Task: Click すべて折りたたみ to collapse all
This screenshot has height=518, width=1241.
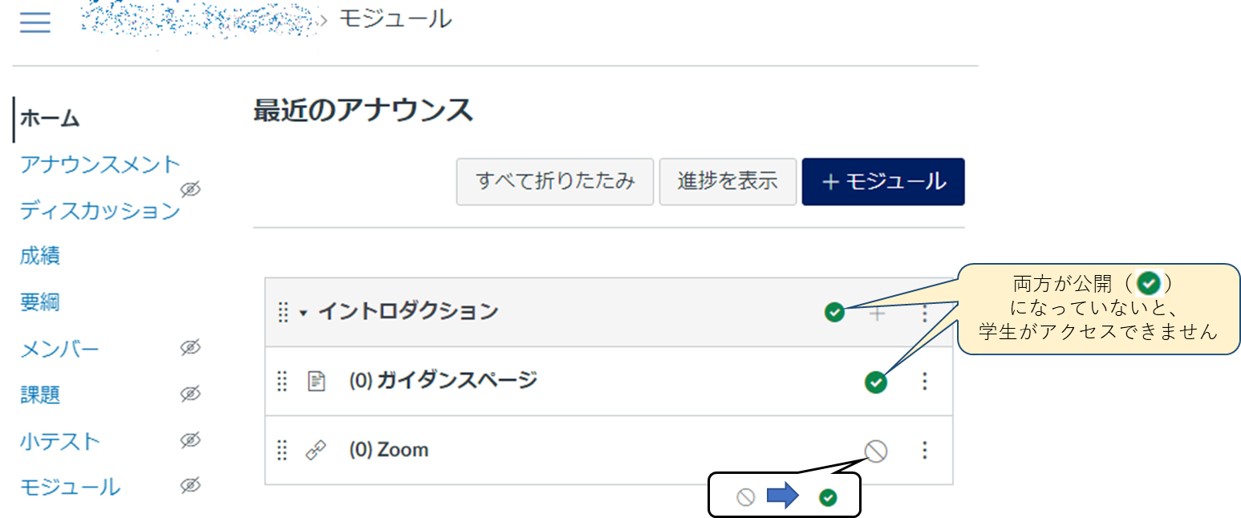Action: click(x=555, y=181)
